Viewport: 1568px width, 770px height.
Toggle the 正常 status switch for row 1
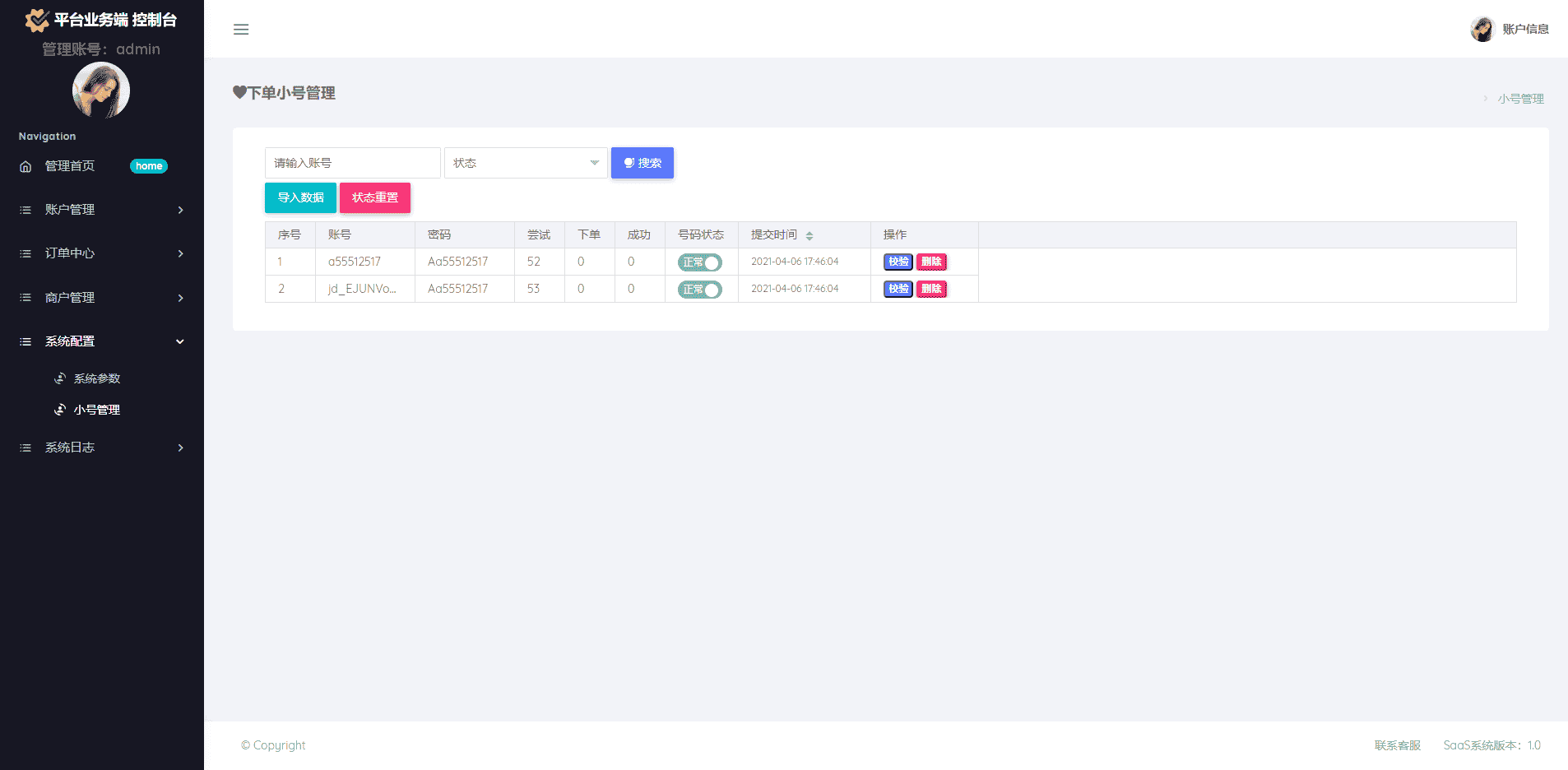pos(699,262)
